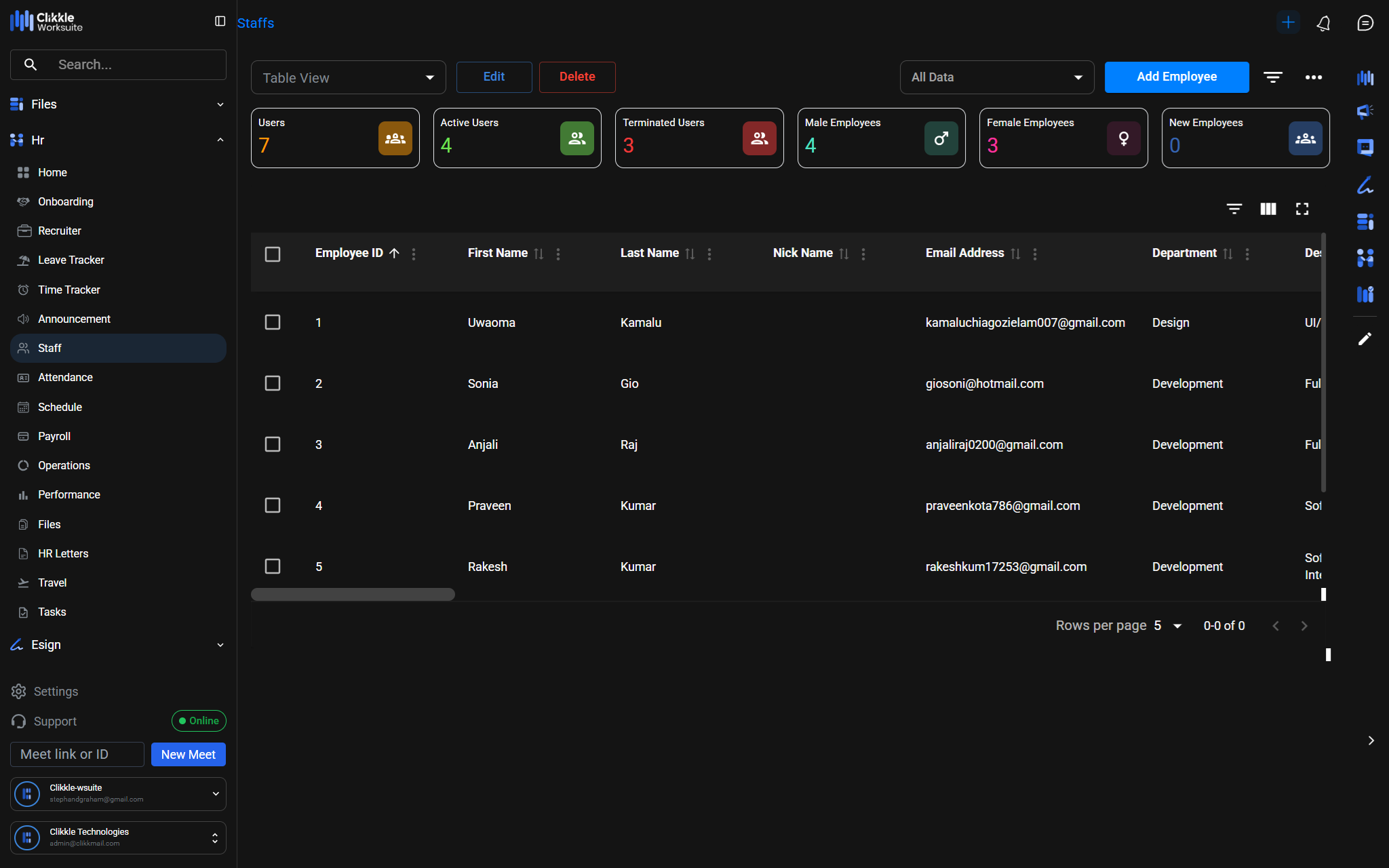Change the Rows per page dropdown
The width and height of the screenshot is (1389, 868).
point(1168,626)
